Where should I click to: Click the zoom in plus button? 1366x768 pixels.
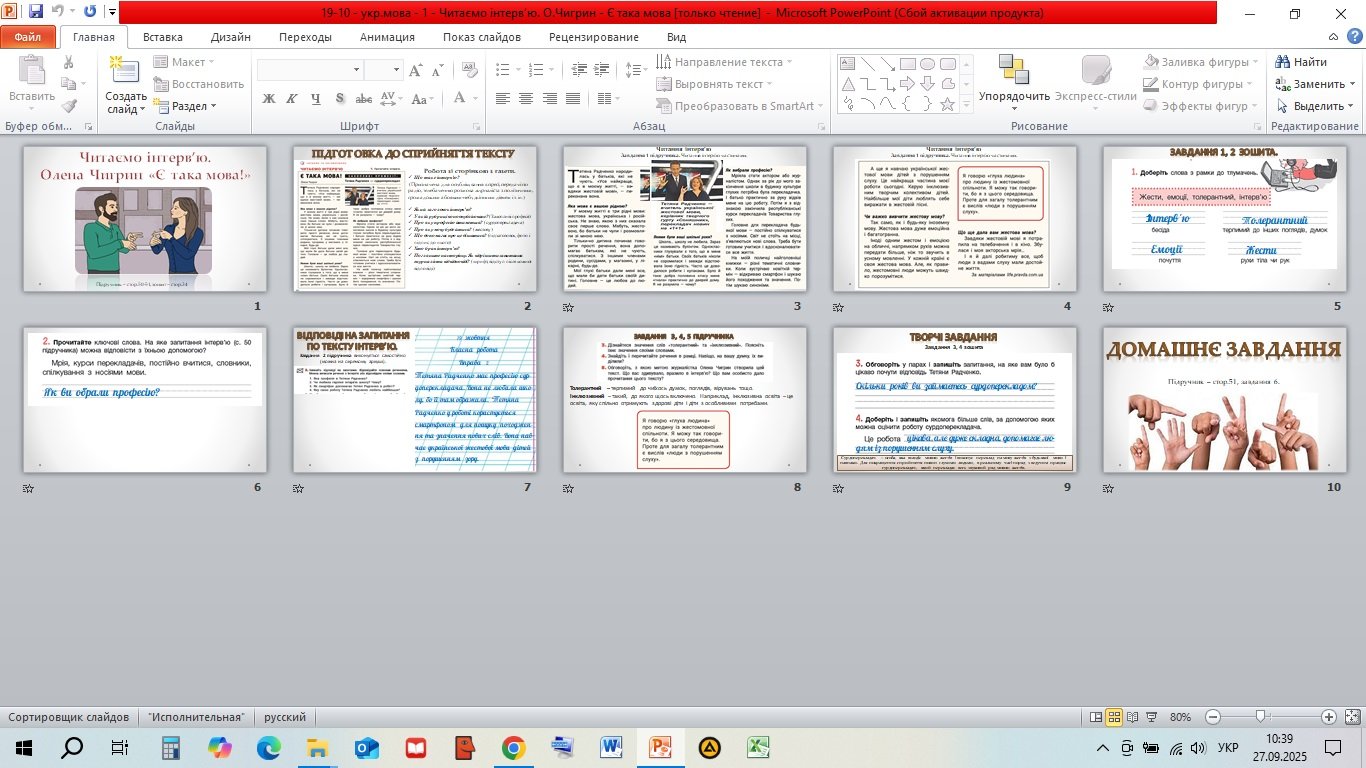coord(1328,717)
